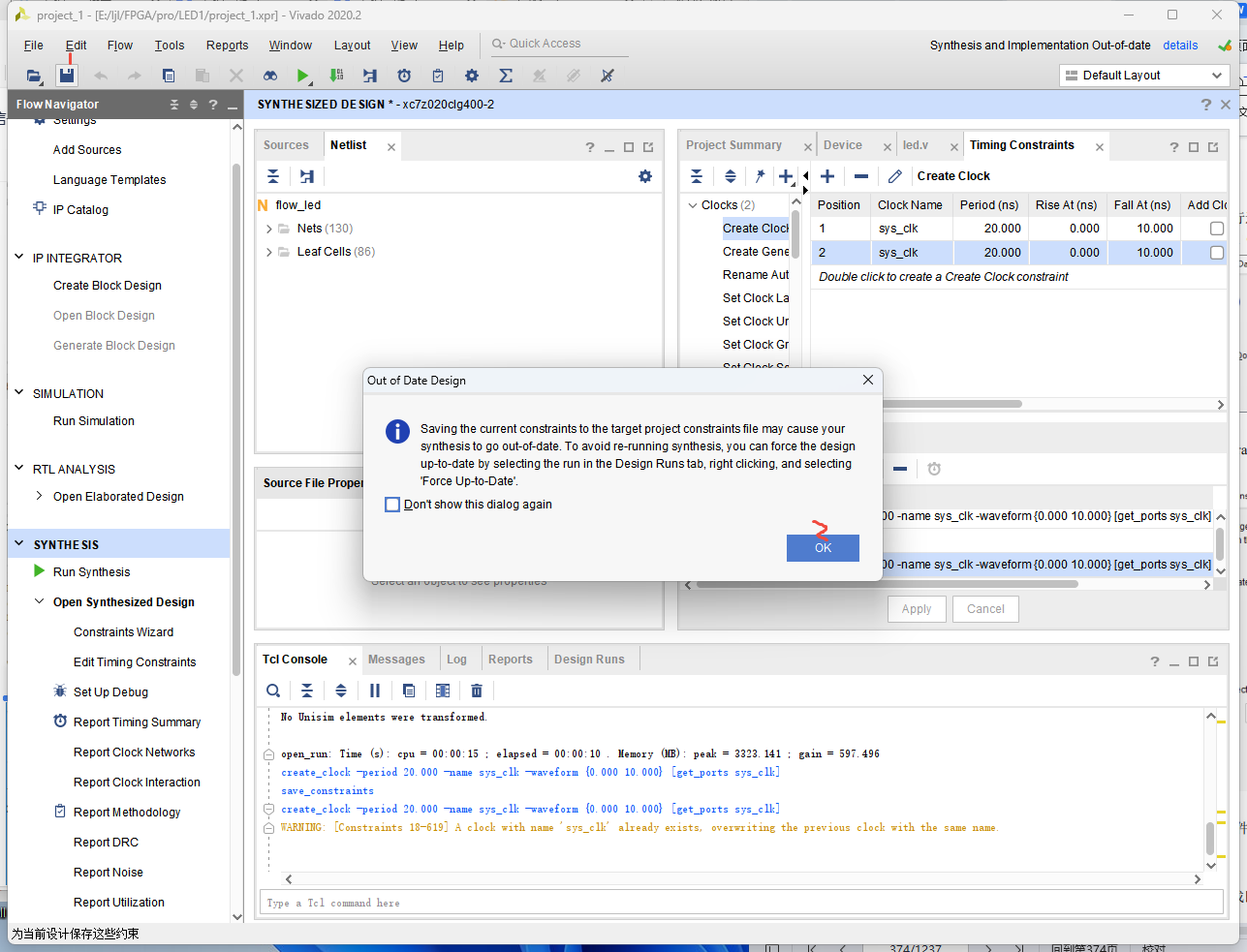Screen dimensions: 1247x952
Task: Collapse the SIMULATION section
Action: point(19,393)
